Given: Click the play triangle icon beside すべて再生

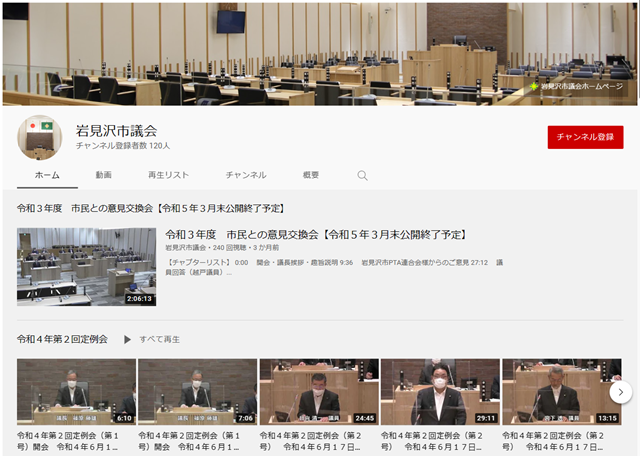Looking at the screenshot, I should coord(127,339).
